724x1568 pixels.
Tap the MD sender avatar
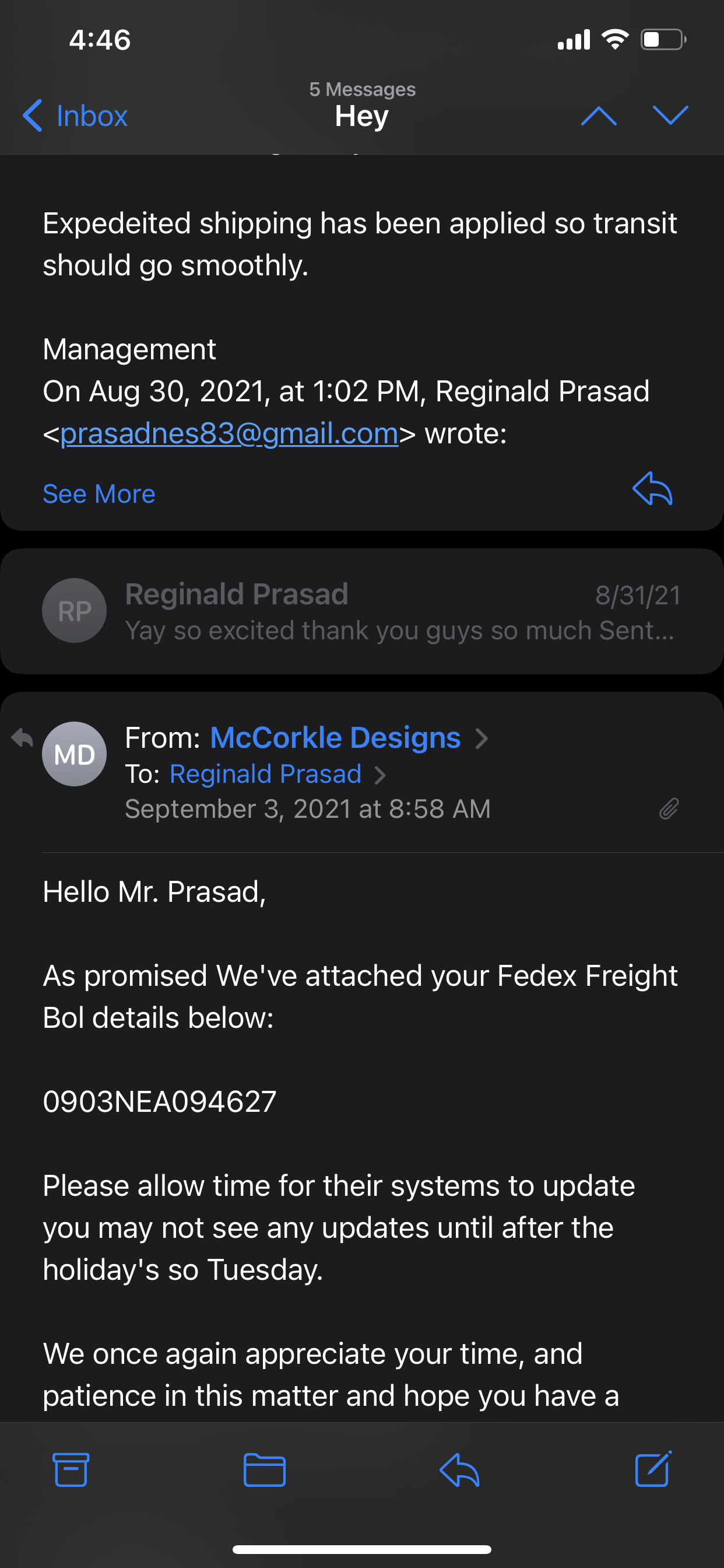[x=74, y=754]
